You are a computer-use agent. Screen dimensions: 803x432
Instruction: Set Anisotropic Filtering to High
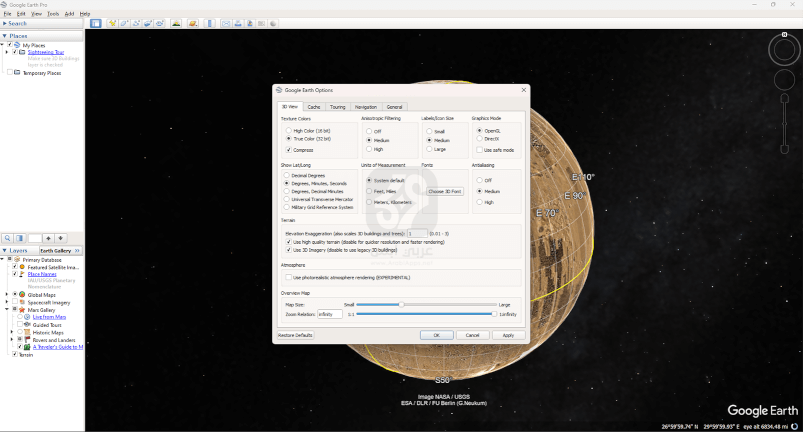(x=369, y=149)
